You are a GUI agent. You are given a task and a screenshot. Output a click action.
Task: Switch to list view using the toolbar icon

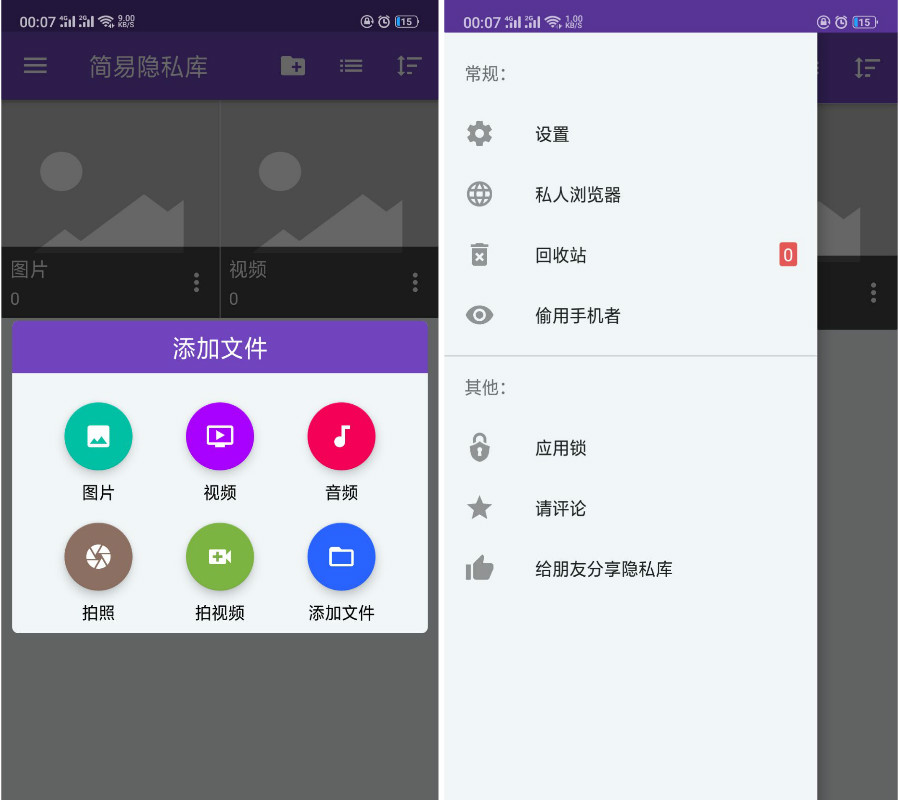[351, 66]
